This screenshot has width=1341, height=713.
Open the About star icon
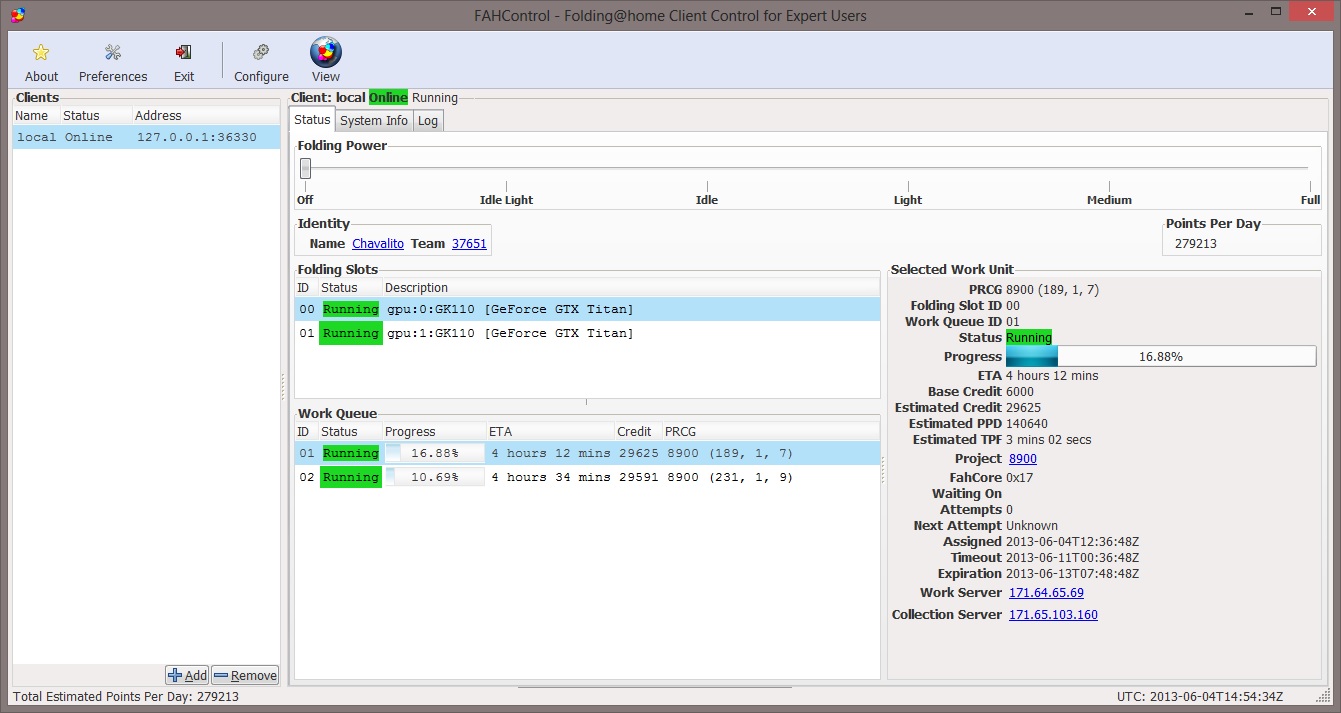pyautogui.click(x=41, y=52)
